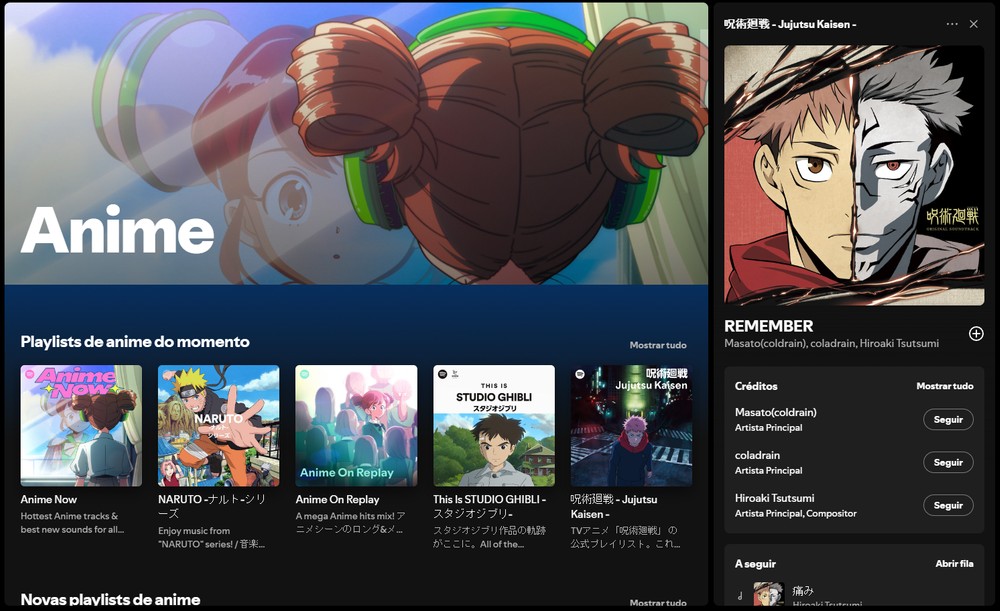Viewport: 1000px width, 611px height.
Task: Click the Créditos section heading
Action: (756, 386)
